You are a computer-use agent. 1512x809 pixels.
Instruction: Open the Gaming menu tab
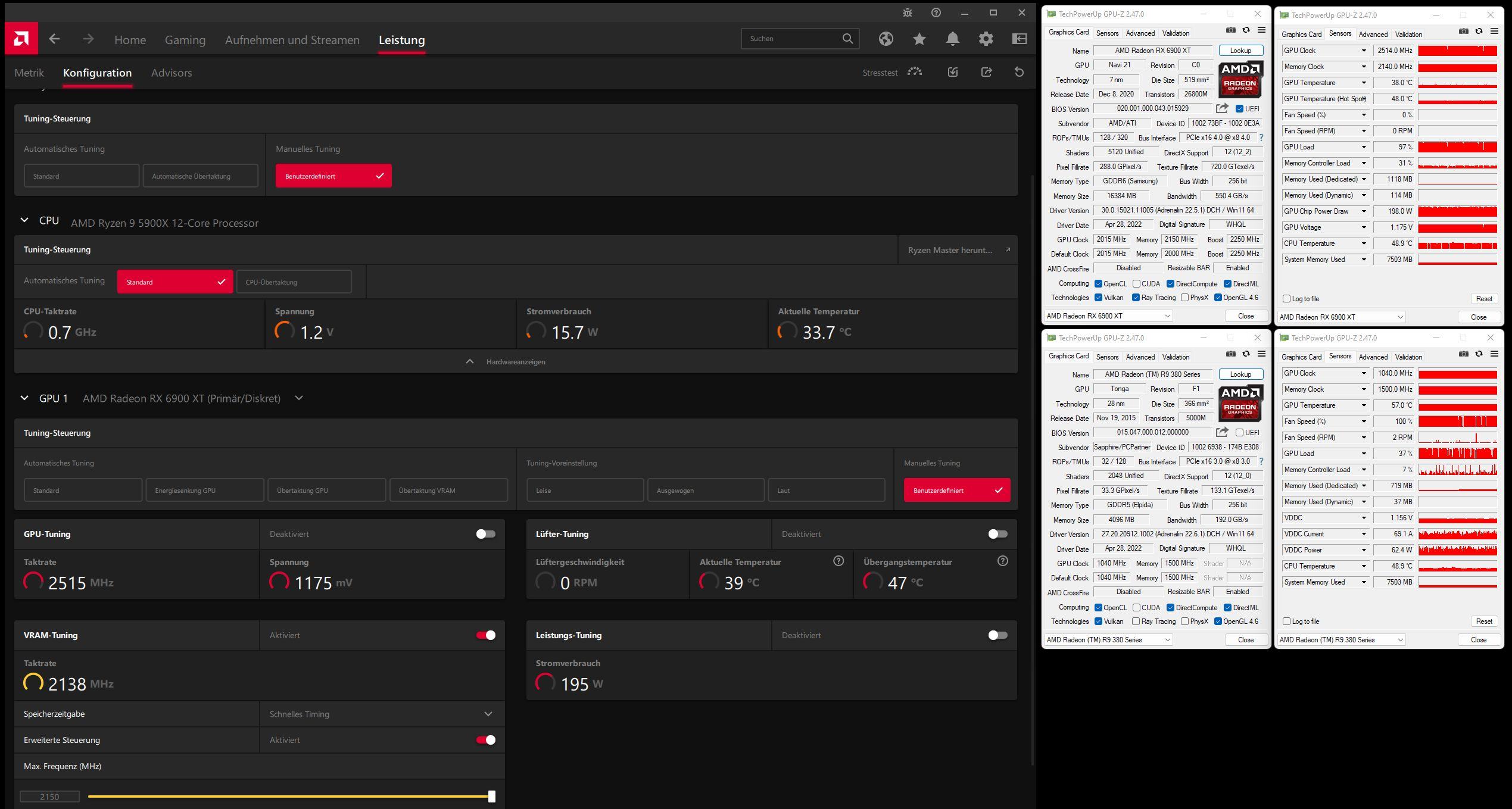pyautogui.click(x=185, y=40)
